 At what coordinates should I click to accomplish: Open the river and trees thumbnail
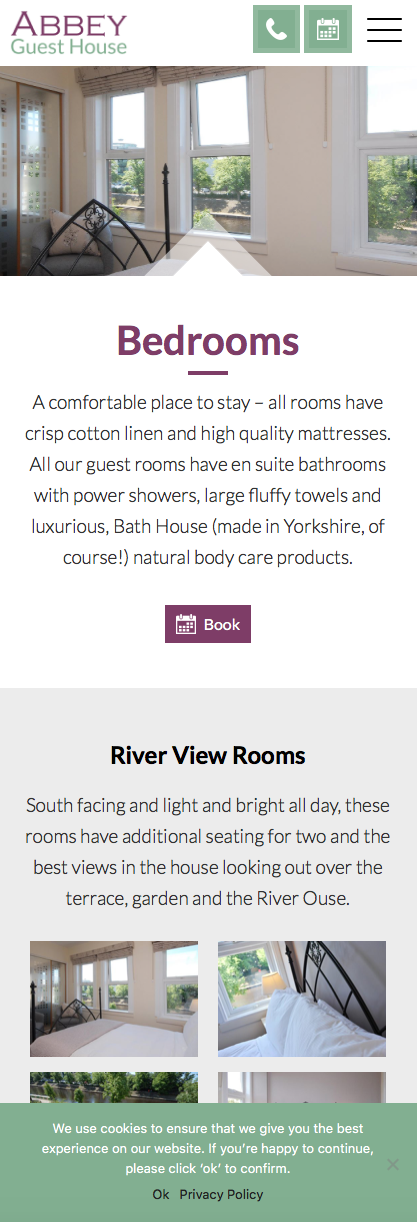[114, 1088]
